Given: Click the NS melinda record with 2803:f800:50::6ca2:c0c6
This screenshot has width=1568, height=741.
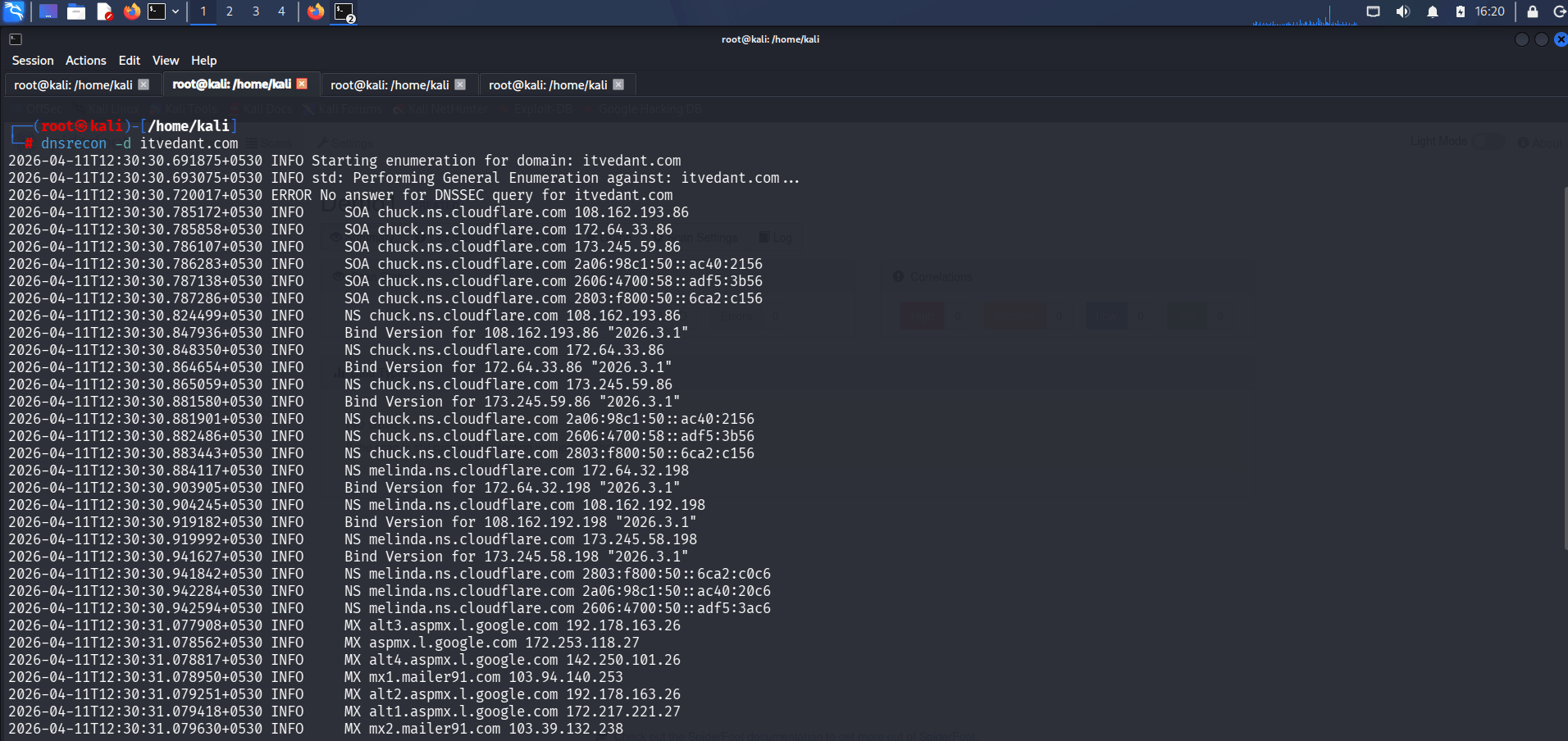Looking at the screenshot, I should tap(390, 574).
